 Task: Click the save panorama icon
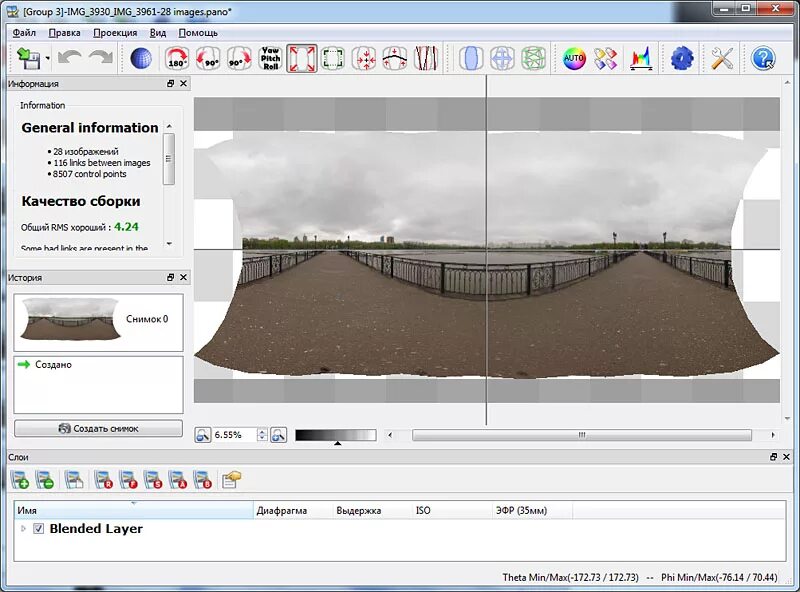(29, 58)
